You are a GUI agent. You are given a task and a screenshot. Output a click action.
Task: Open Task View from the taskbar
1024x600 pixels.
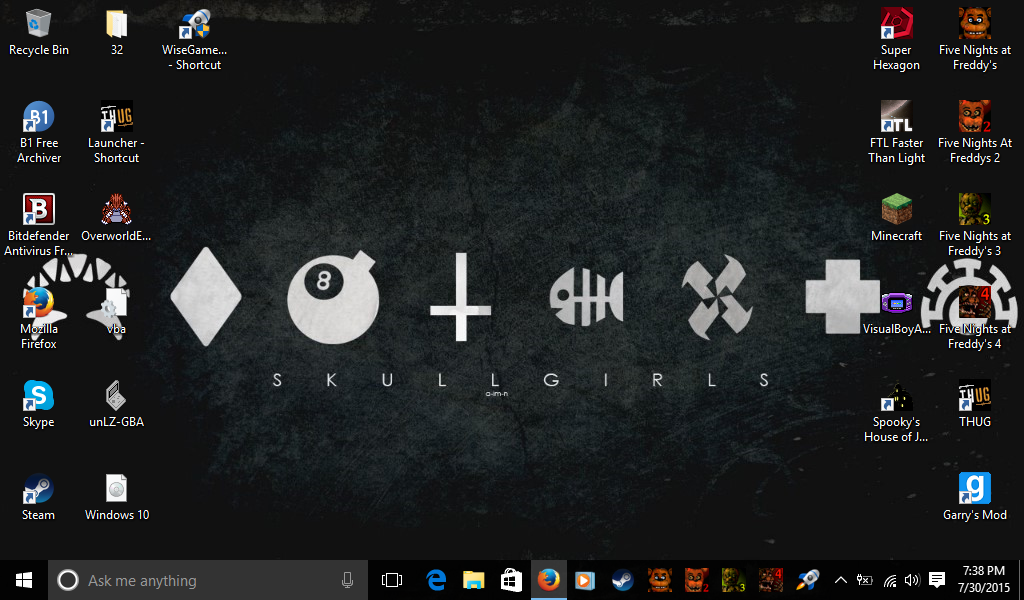pyautogui.click(x=392, y=580)
